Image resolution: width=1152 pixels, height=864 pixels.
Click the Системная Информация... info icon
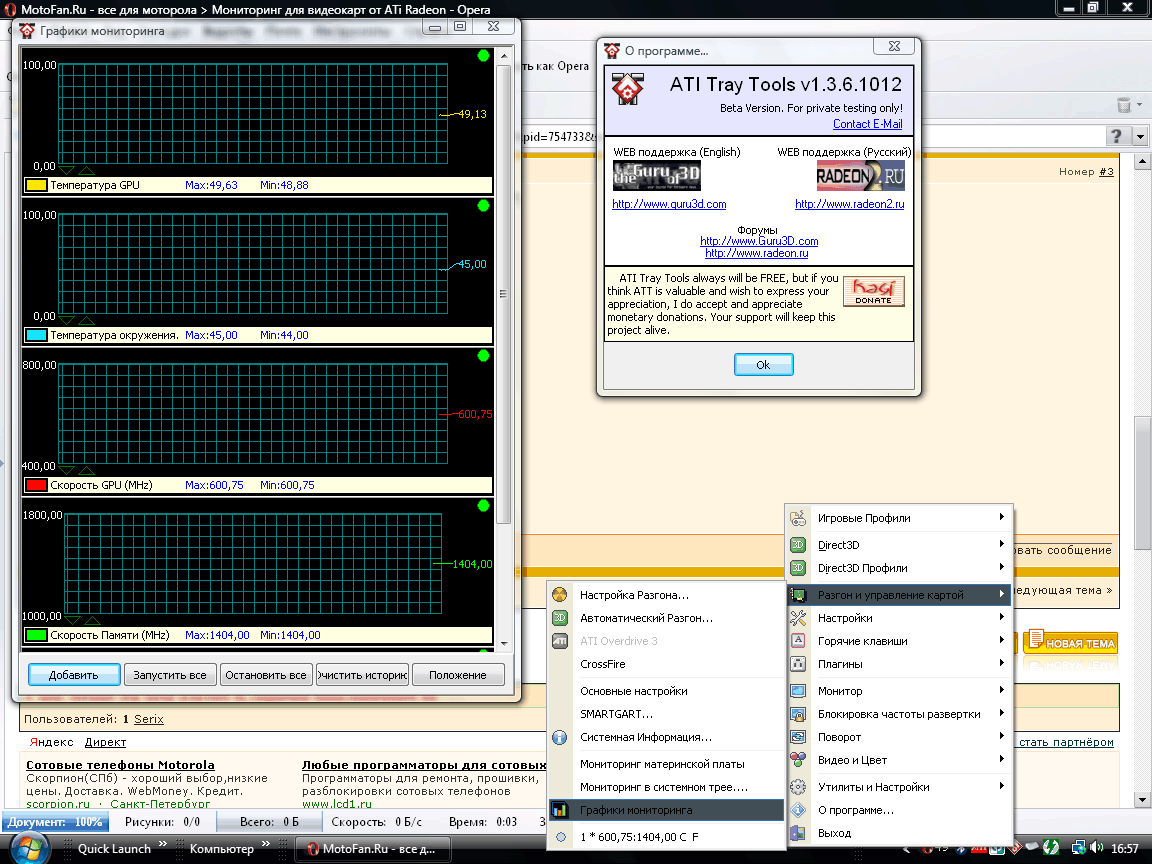click(560, 737)
